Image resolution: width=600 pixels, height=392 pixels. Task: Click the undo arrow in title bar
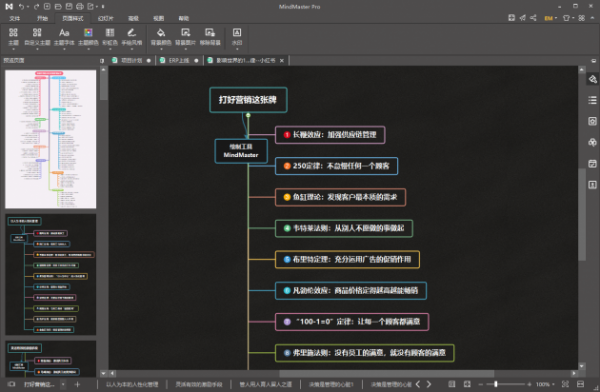pos(22,7)
